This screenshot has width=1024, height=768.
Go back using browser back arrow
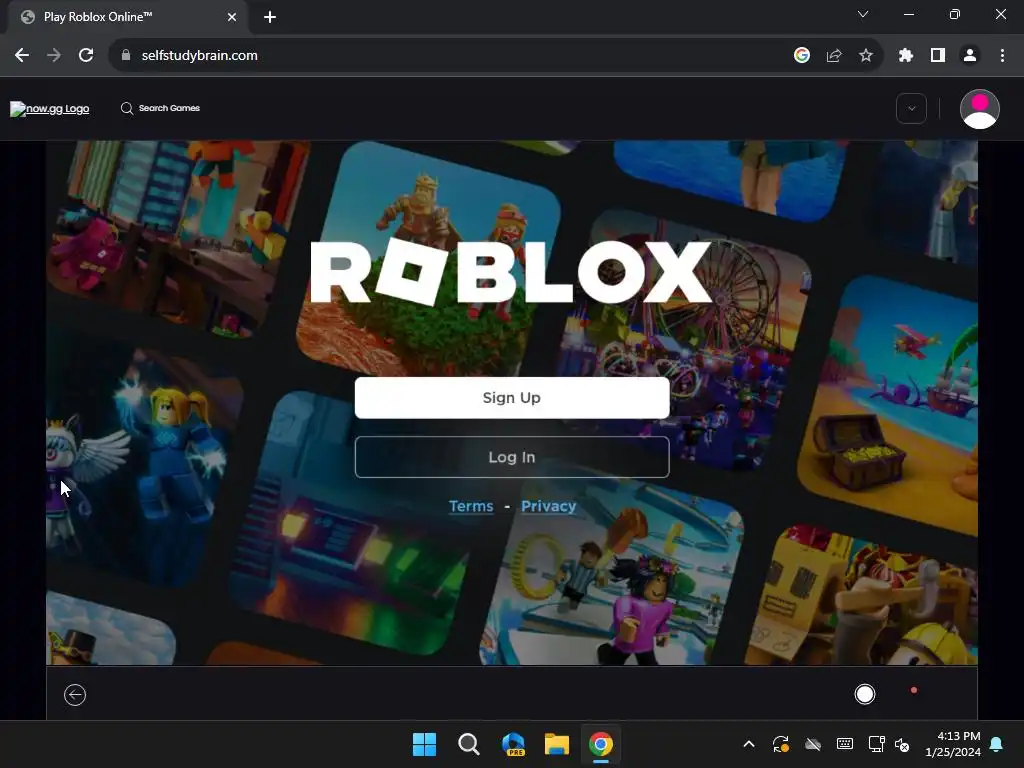pos(22,56)
